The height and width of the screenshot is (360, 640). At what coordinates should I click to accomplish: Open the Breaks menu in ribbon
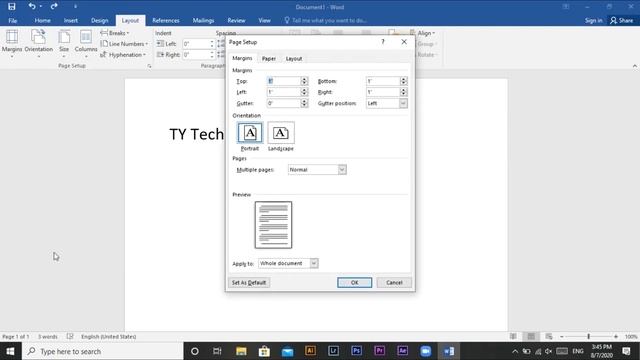point(115,33)
